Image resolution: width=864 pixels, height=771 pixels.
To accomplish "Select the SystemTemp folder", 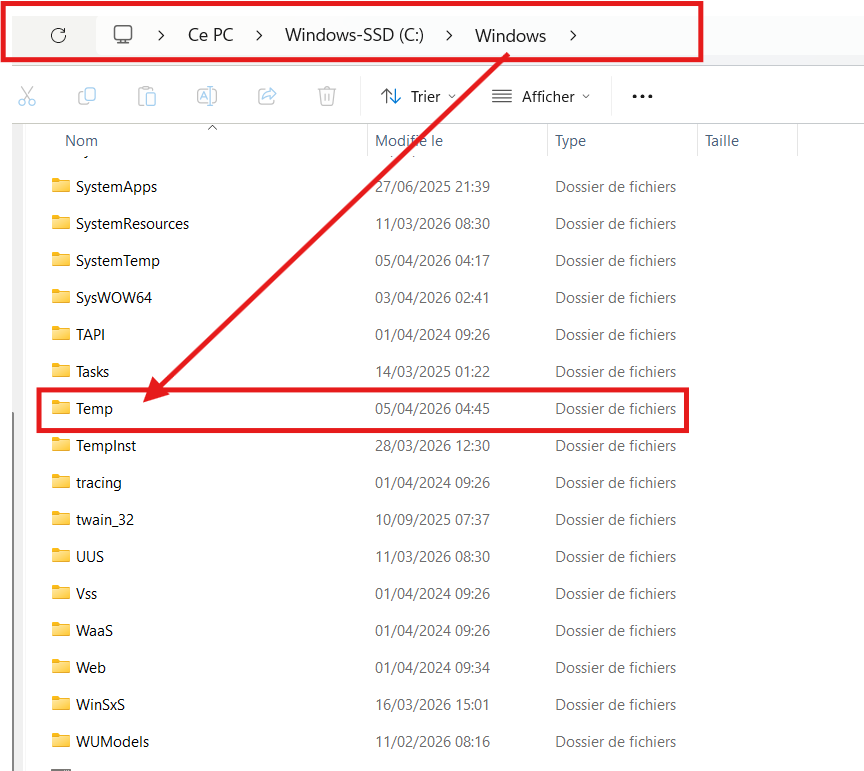I will (117, 261).
